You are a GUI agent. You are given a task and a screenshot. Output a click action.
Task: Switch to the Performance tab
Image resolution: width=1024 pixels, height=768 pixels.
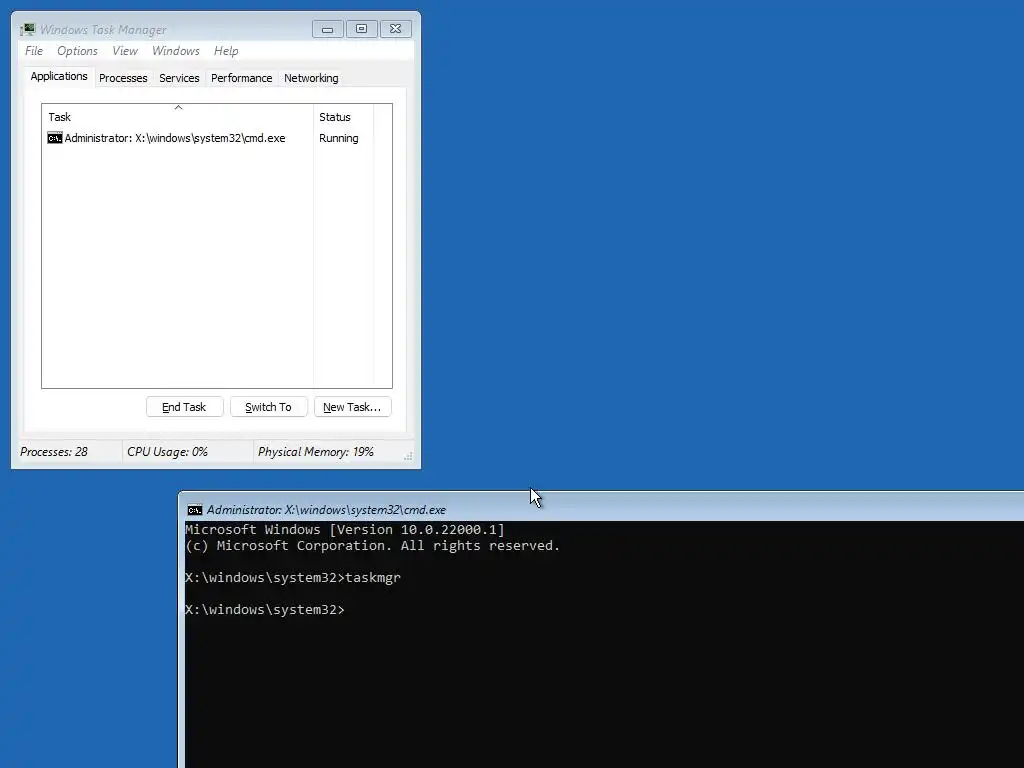point(242,78)
